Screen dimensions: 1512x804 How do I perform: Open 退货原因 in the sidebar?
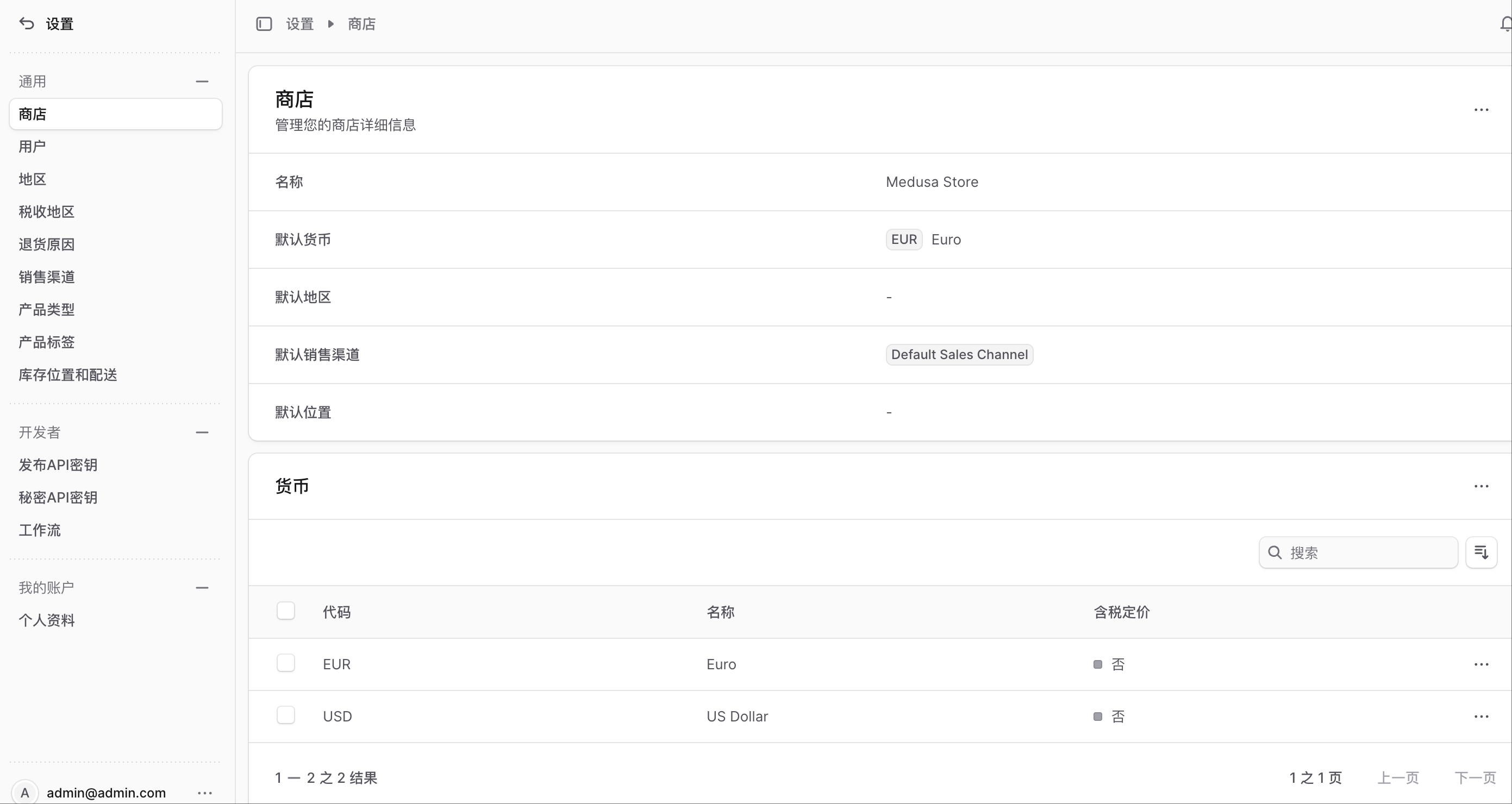116,244
